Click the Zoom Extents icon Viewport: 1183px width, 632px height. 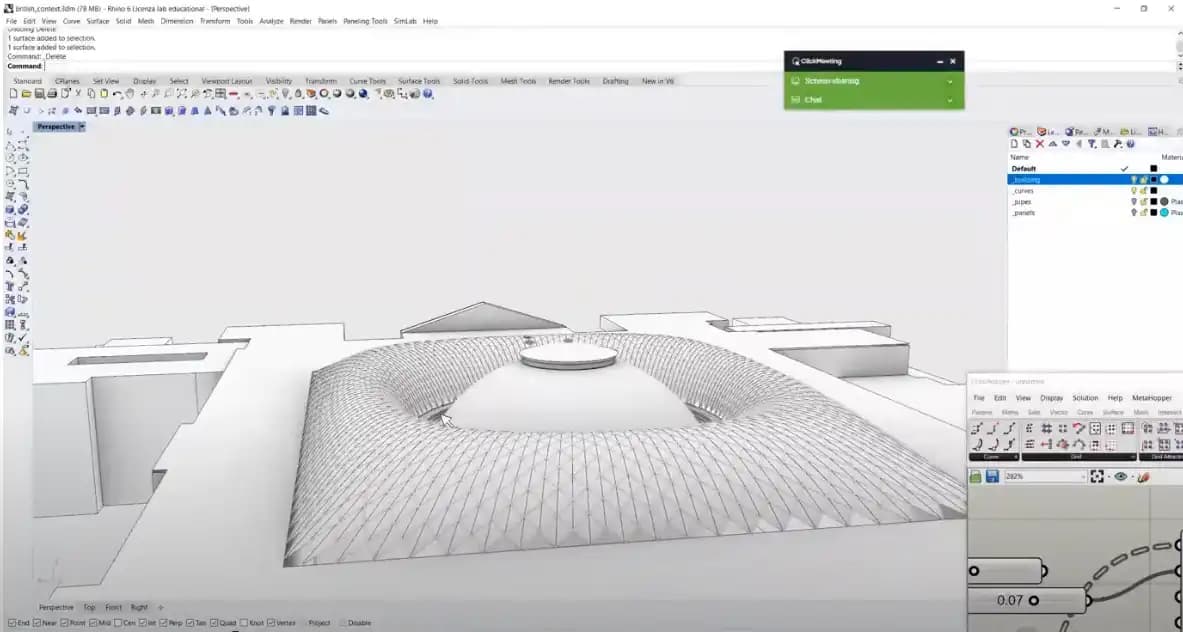point(182,94)
